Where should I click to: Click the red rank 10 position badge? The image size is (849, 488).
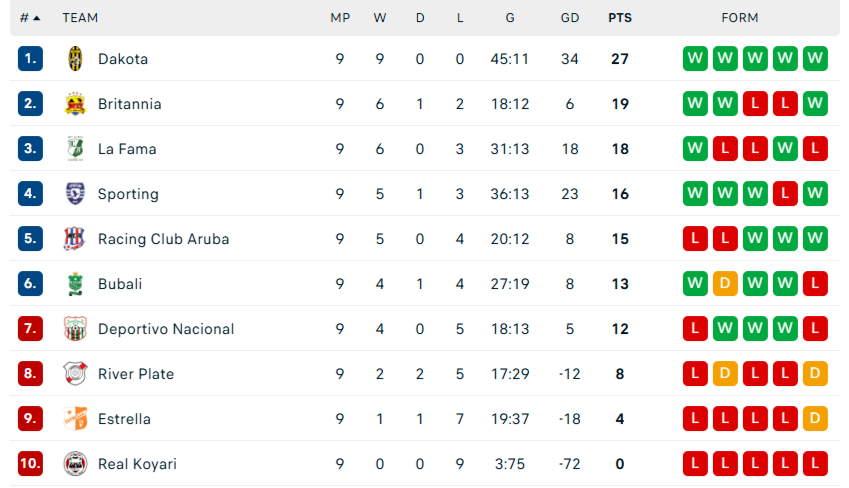[x=30, y=464]
